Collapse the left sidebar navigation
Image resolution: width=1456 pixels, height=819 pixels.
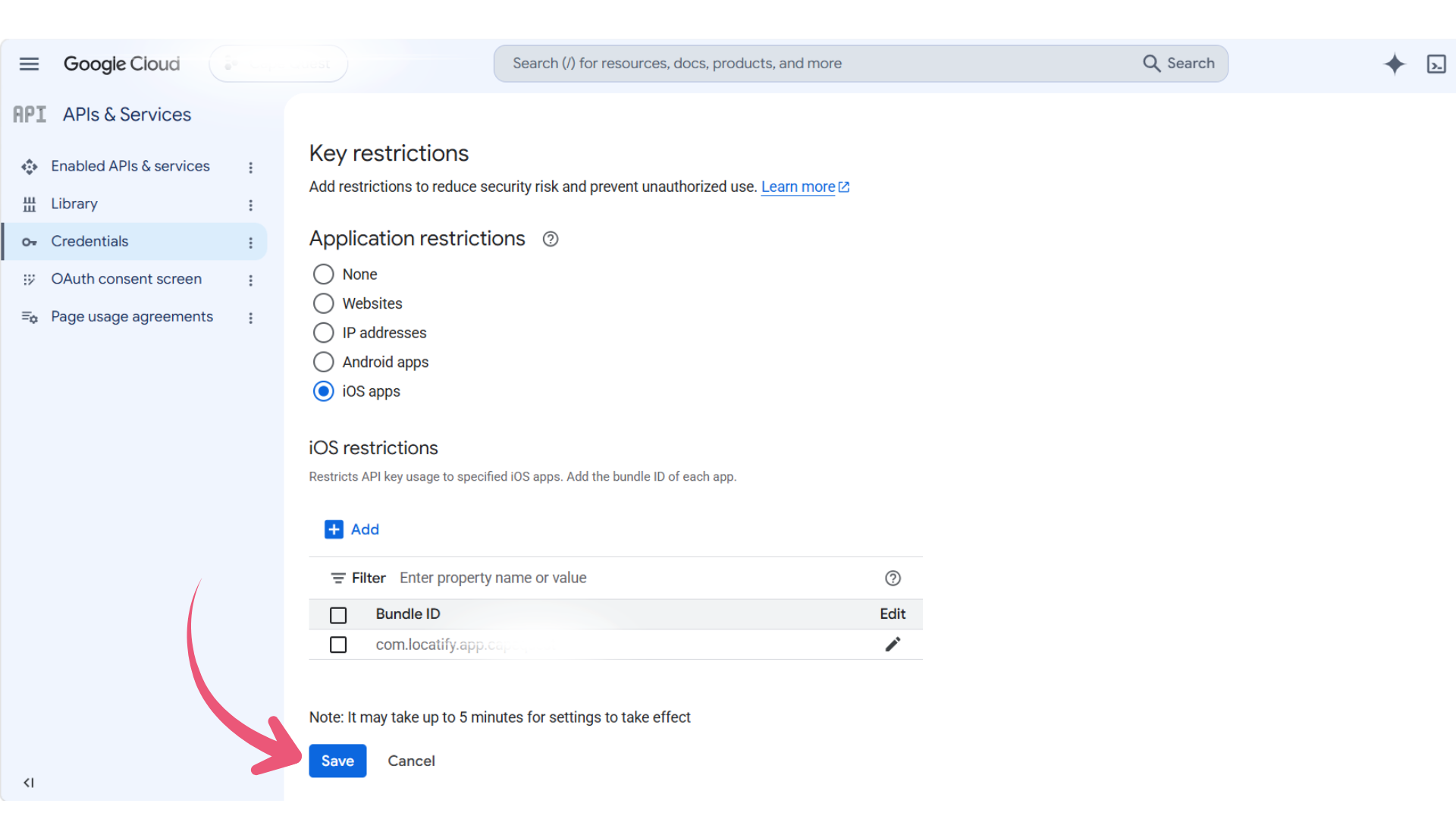click(x=29, y=783)
